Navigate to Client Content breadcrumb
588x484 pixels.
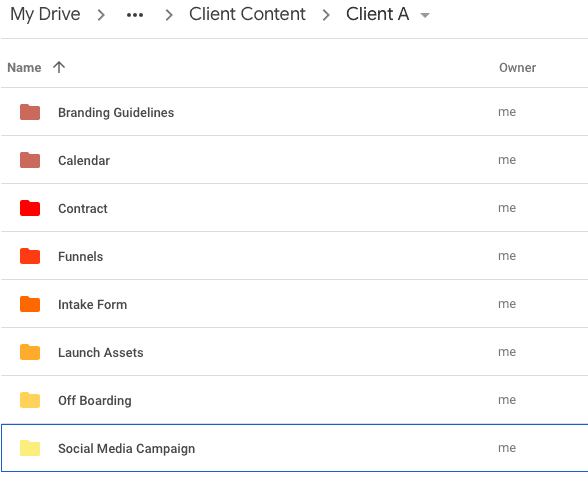(x=247, y=14)
